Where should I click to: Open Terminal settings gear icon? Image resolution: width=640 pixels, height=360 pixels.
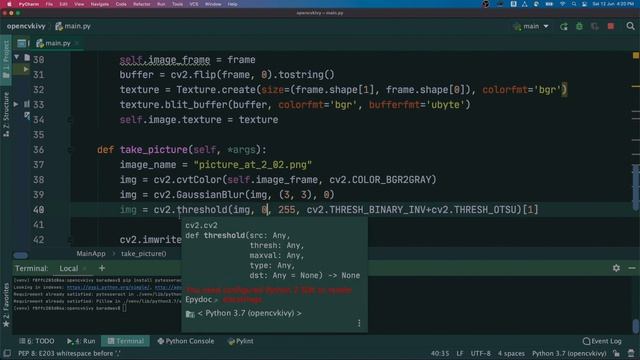(x=616, y=268)
